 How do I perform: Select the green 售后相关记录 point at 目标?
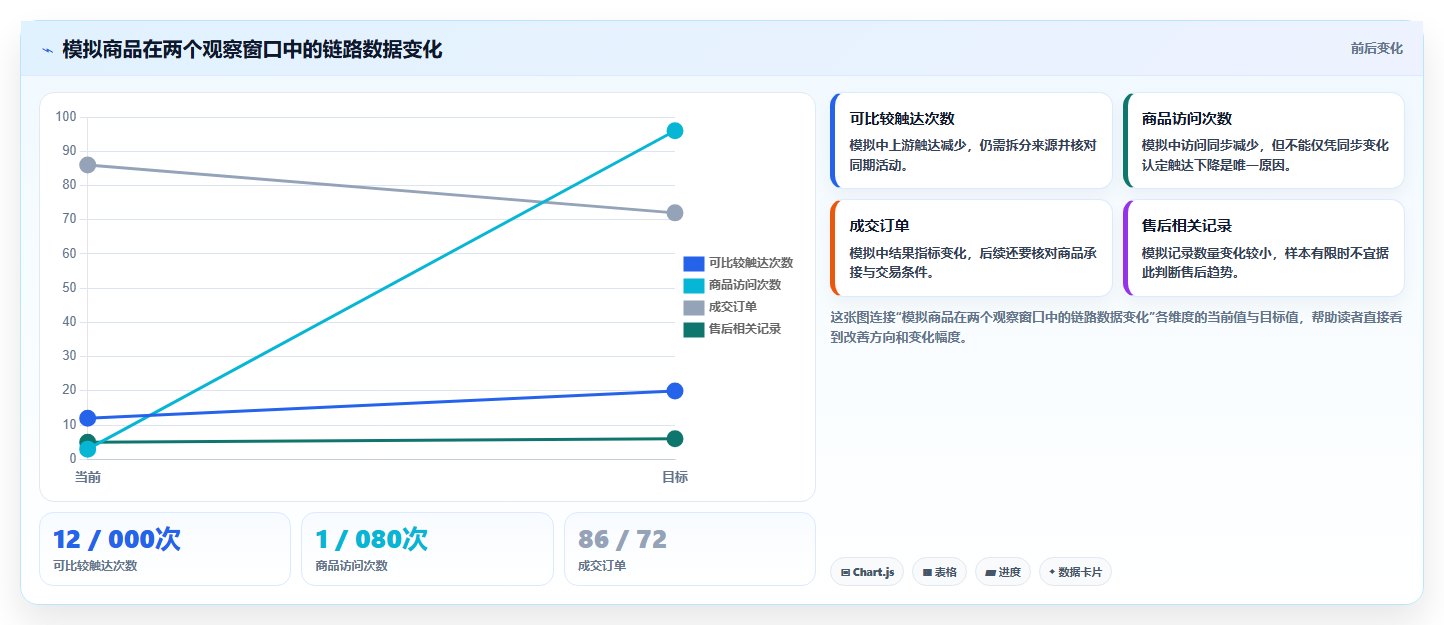point(675,439)
